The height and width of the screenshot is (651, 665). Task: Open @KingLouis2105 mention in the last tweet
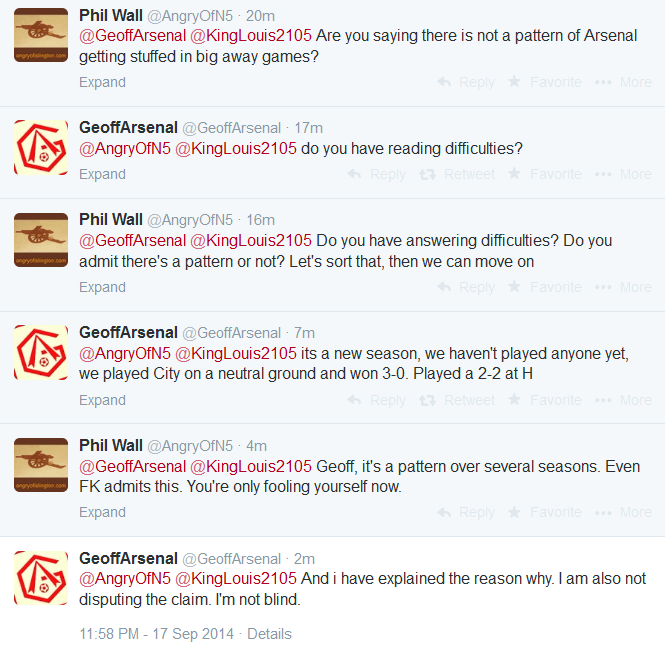click(236, 579)
